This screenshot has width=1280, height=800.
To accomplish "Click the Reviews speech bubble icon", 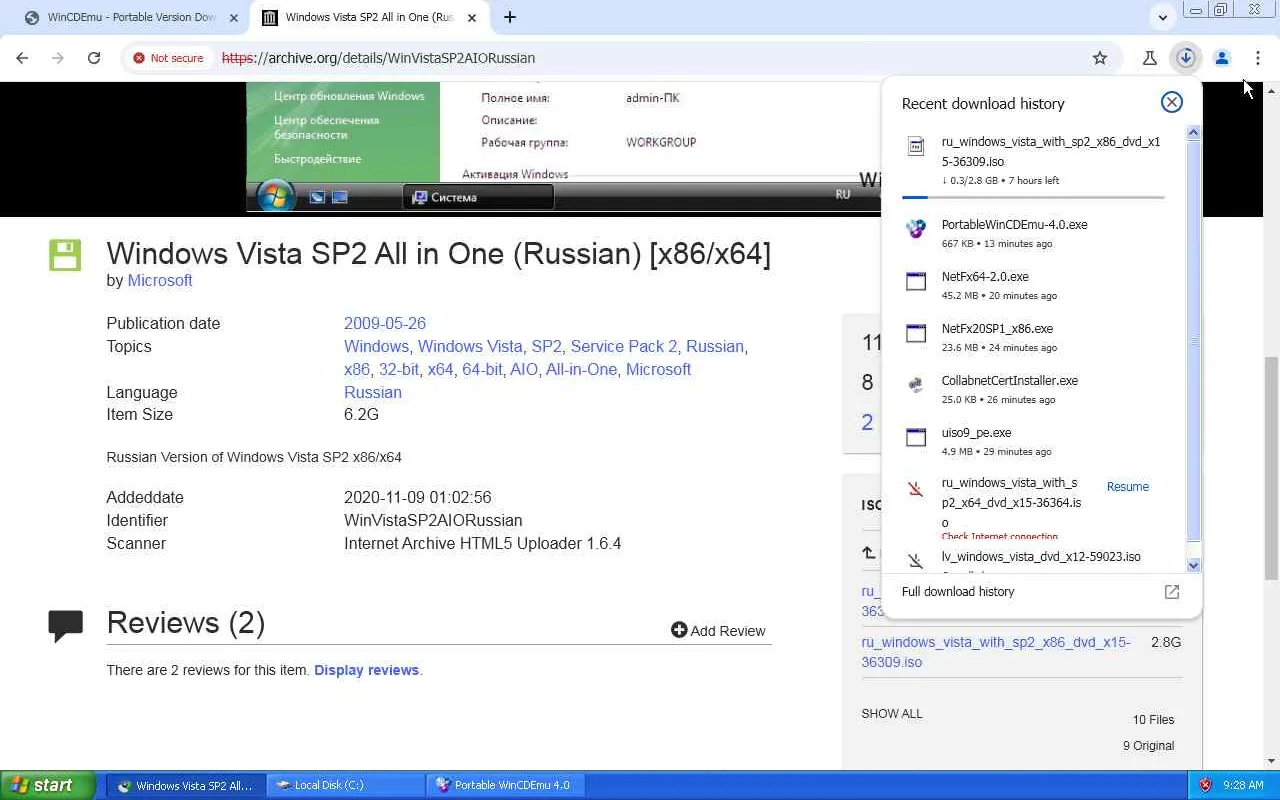I will tap(66, 625).
